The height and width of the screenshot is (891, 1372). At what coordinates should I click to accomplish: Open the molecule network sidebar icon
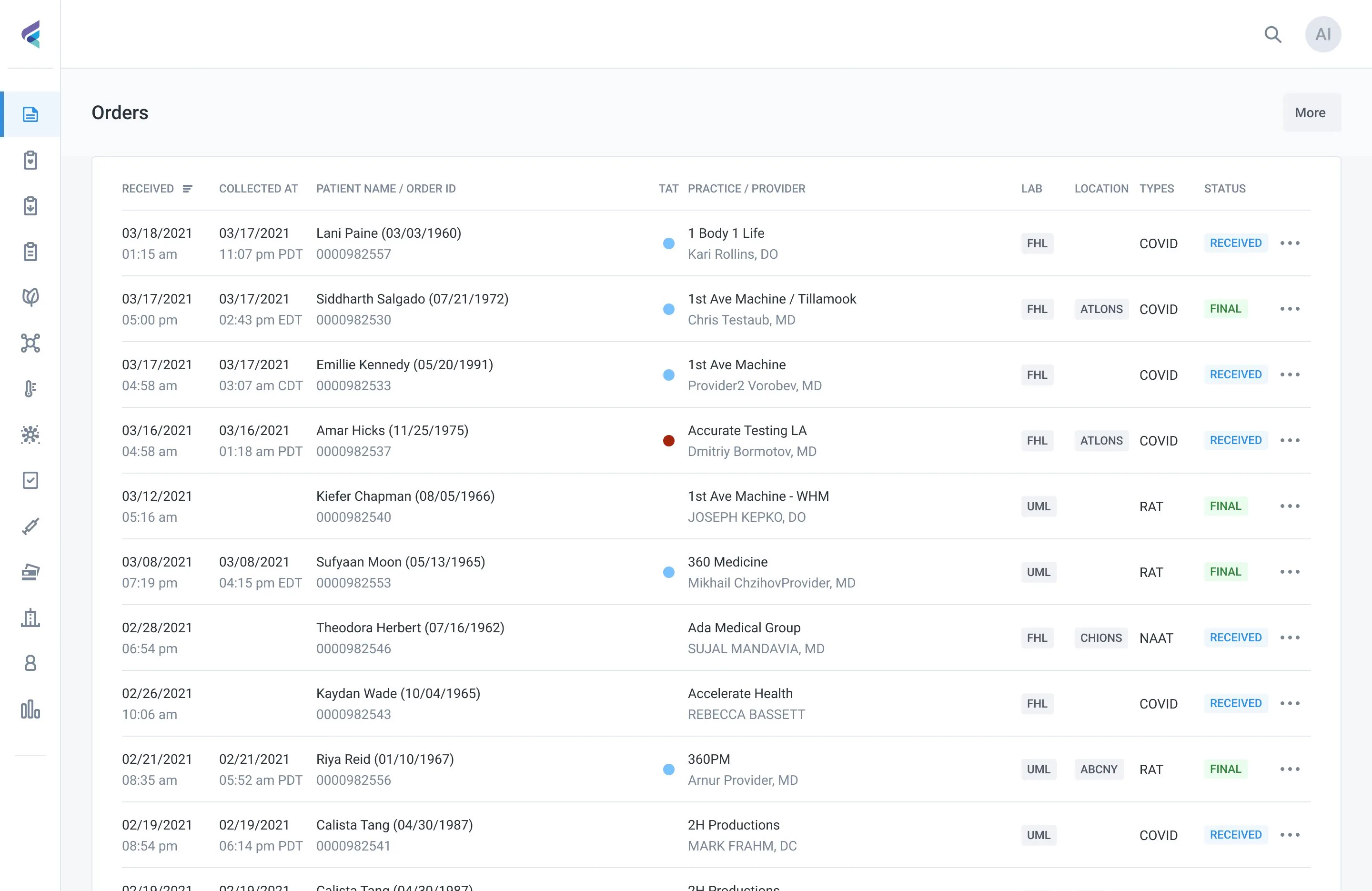click(x=30, y=343)
